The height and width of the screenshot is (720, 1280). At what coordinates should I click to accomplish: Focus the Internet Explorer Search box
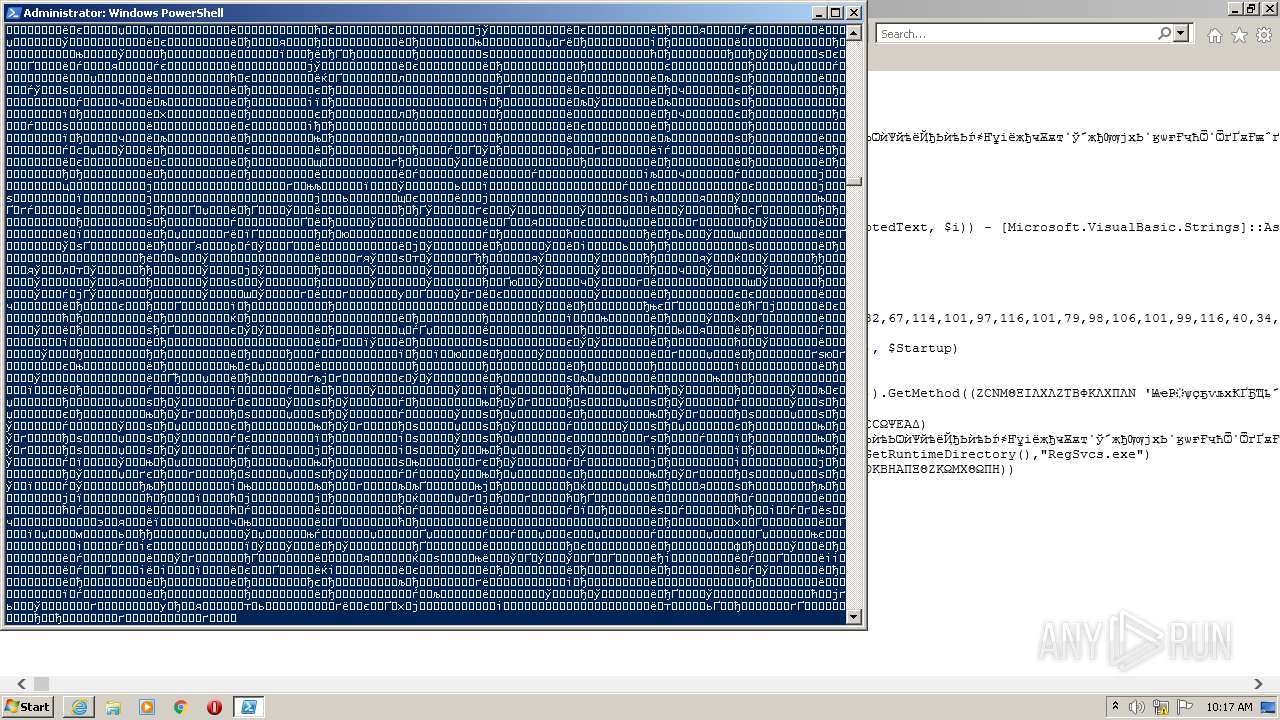pyautogui.click(x=1015, y=34)
